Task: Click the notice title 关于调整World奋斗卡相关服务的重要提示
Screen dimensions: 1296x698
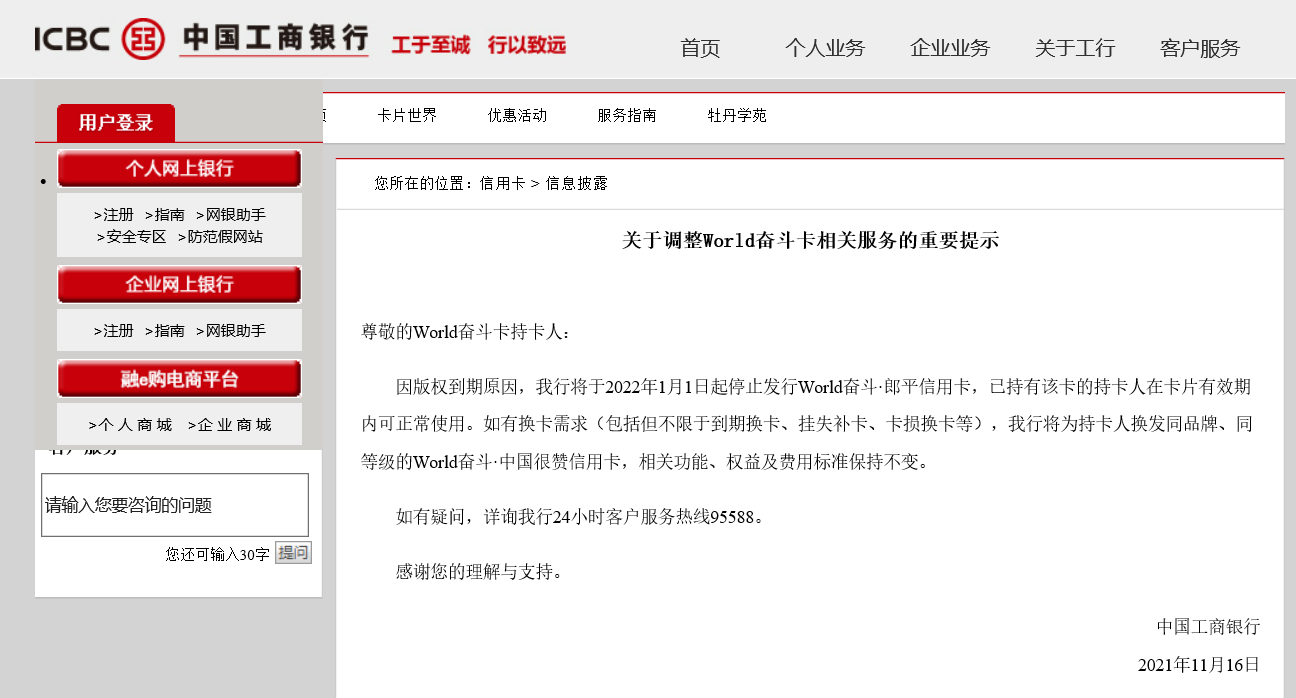Action: [x=810, y=240]
